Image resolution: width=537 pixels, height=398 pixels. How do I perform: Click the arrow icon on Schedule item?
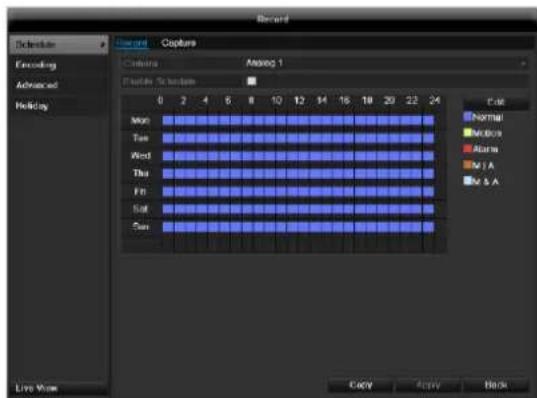(x=102, y=45)
